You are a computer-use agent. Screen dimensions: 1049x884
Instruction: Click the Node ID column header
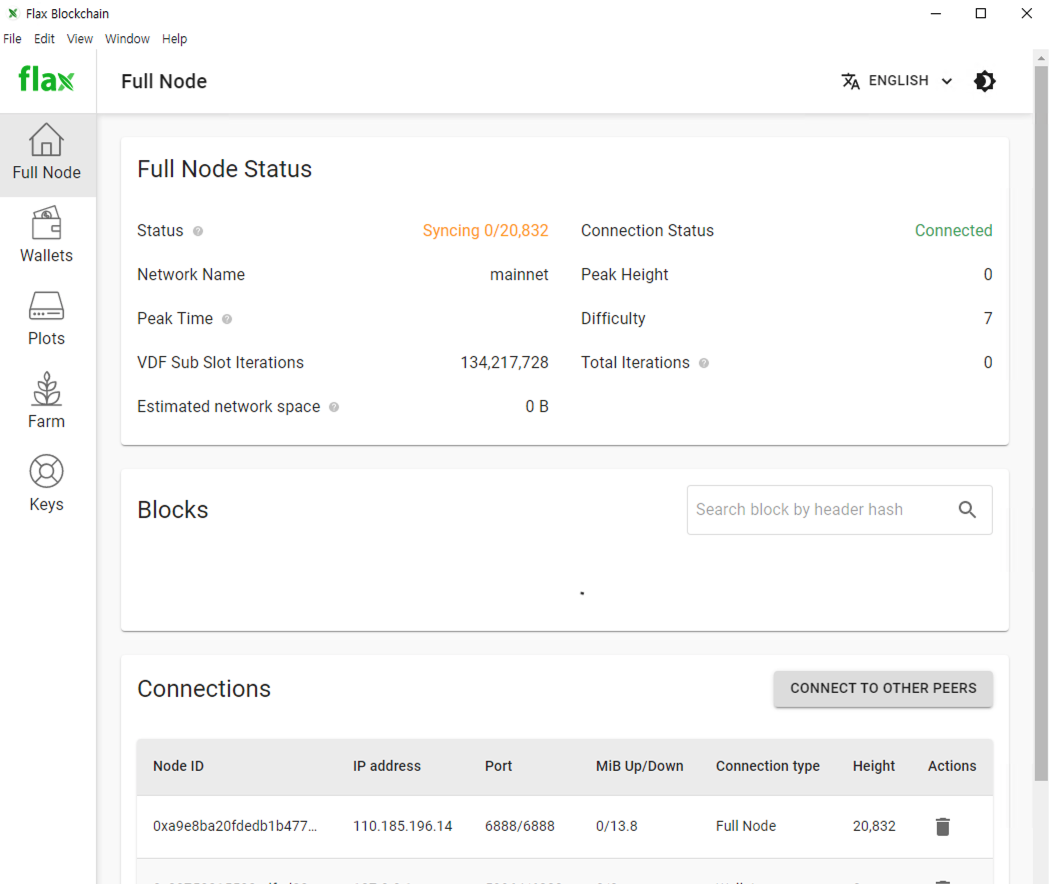click(179, 766)
